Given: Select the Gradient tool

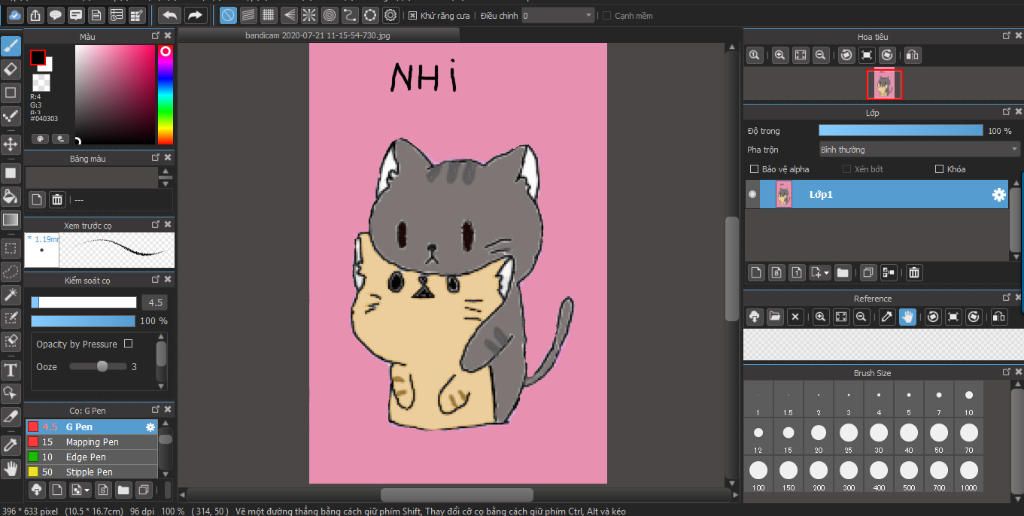Looking at the screenshot, I should [10, 219].
